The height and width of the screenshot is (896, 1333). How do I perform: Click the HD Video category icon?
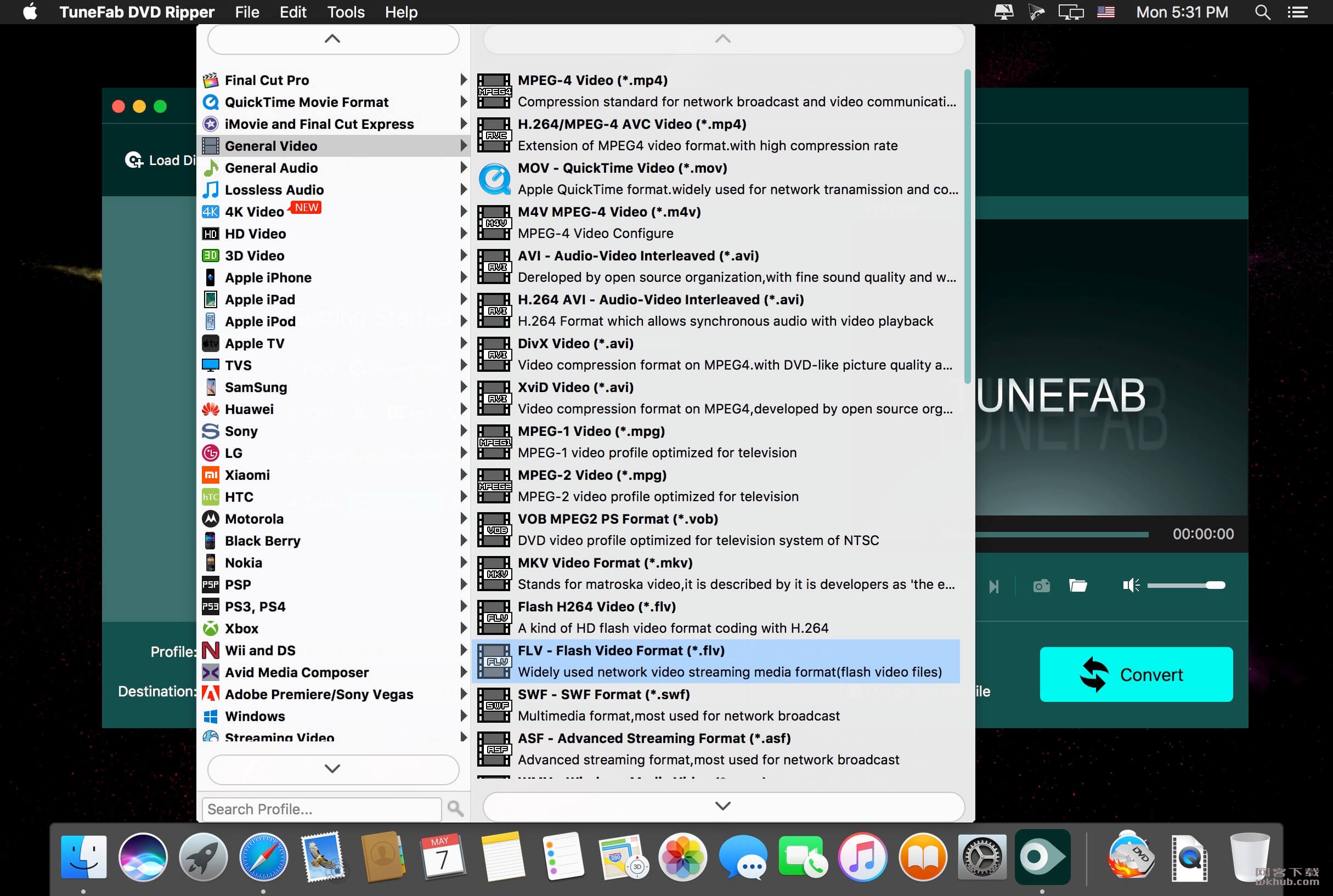tap(210, 234)
